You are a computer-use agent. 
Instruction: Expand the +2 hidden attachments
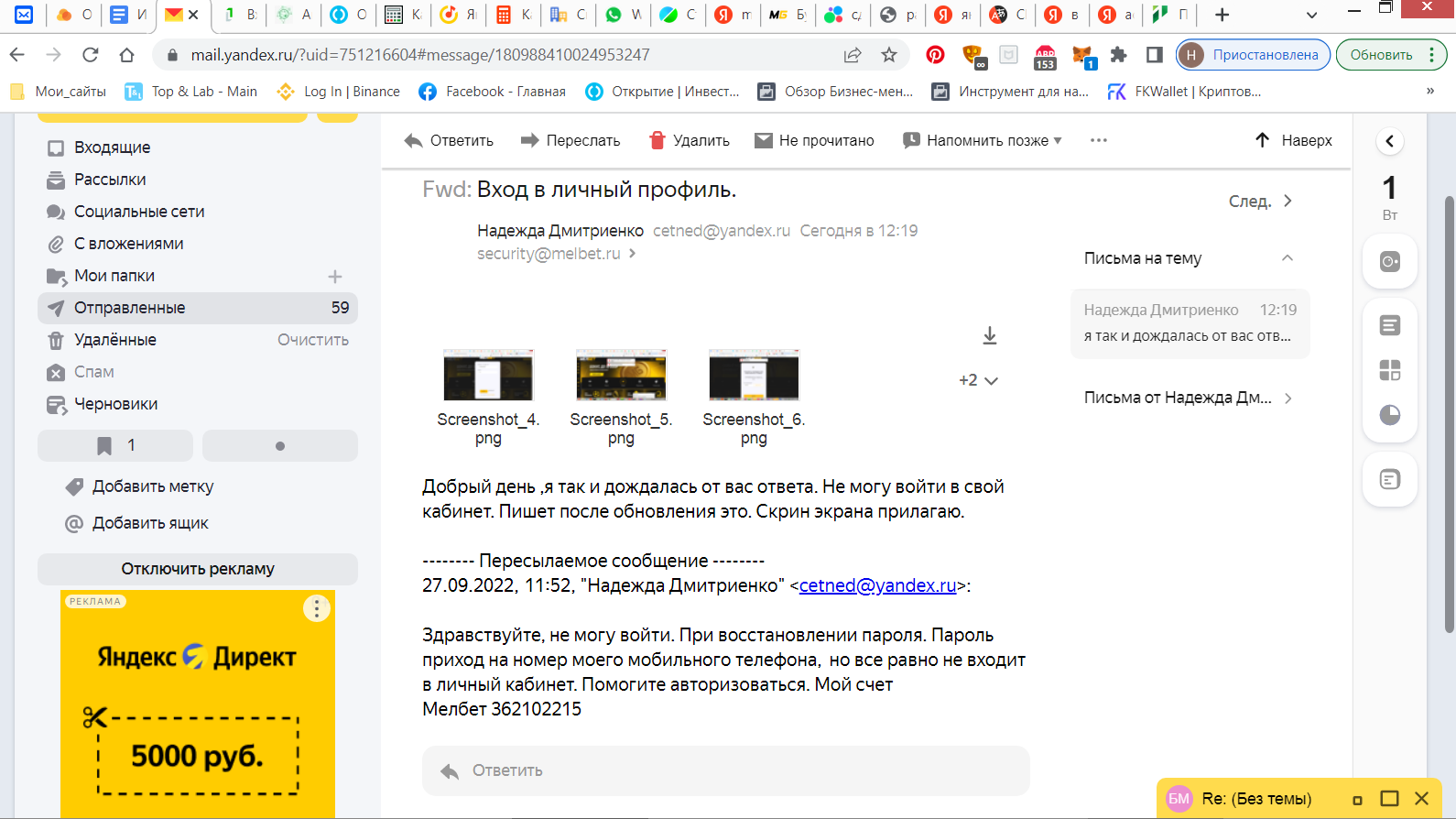[978, 380]
